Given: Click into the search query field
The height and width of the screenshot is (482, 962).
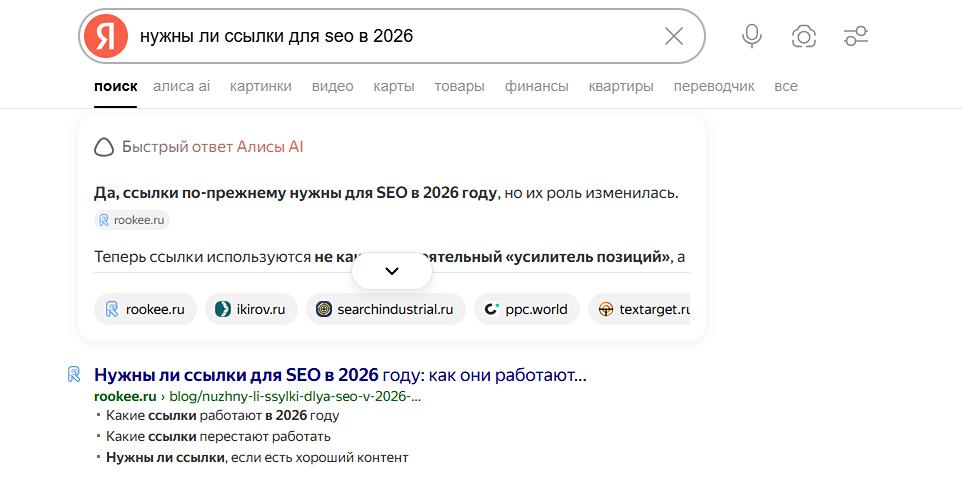Looking at the screenshot, I should point(390,36).
